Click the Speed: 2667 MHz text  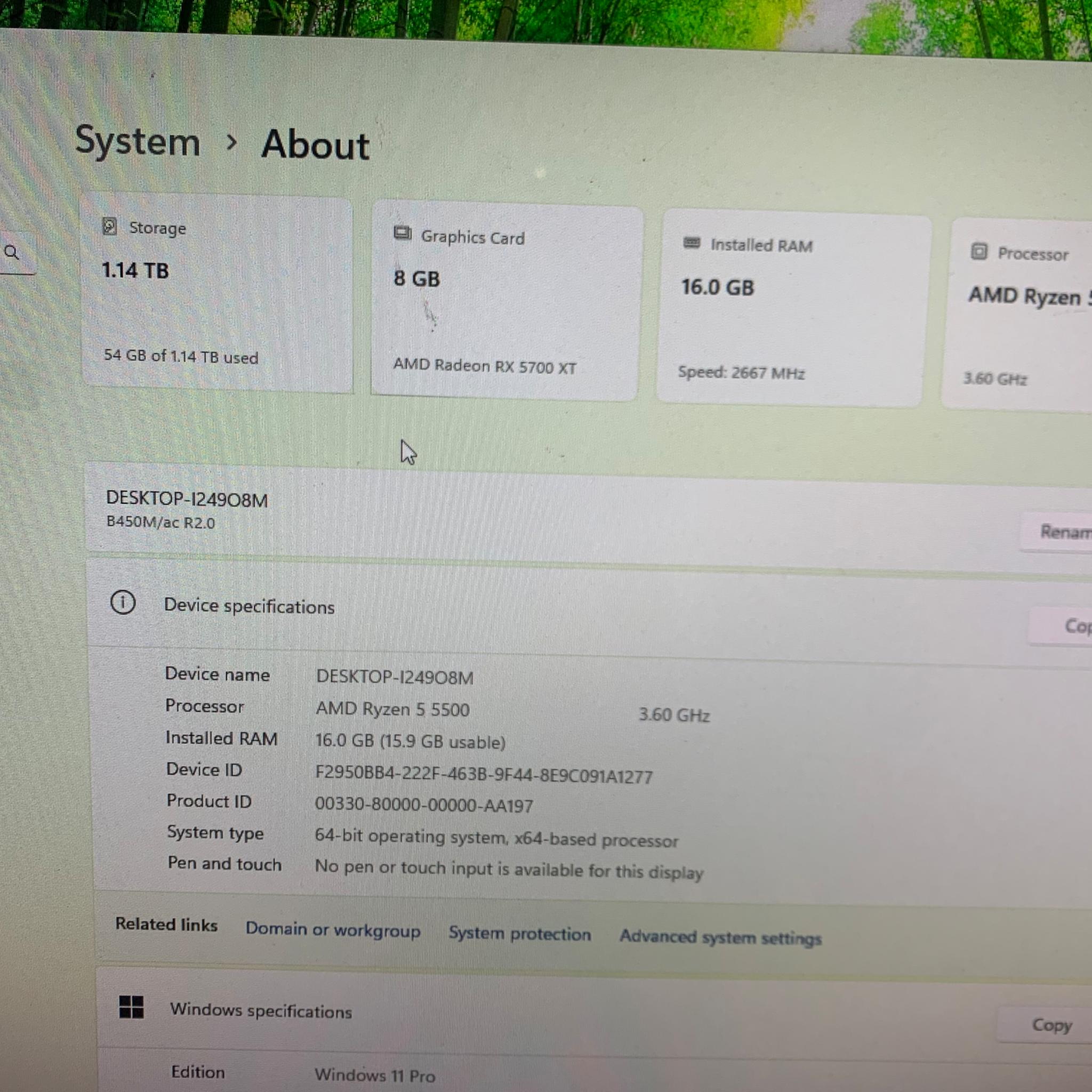pyautogui.click(x=741, y=373)
